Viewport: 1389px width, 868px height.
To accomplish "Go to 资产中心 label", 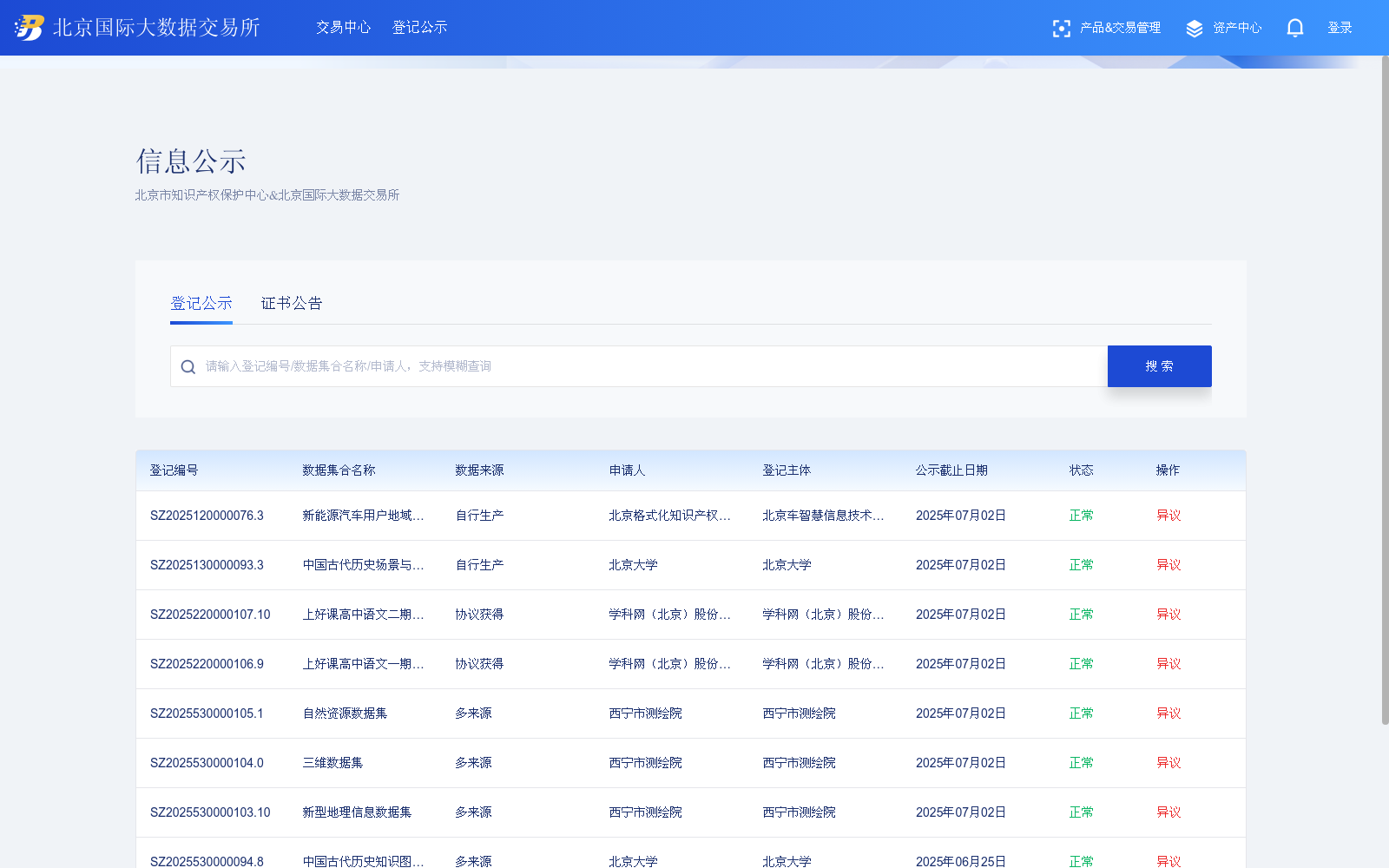I will coord(1237,28).
